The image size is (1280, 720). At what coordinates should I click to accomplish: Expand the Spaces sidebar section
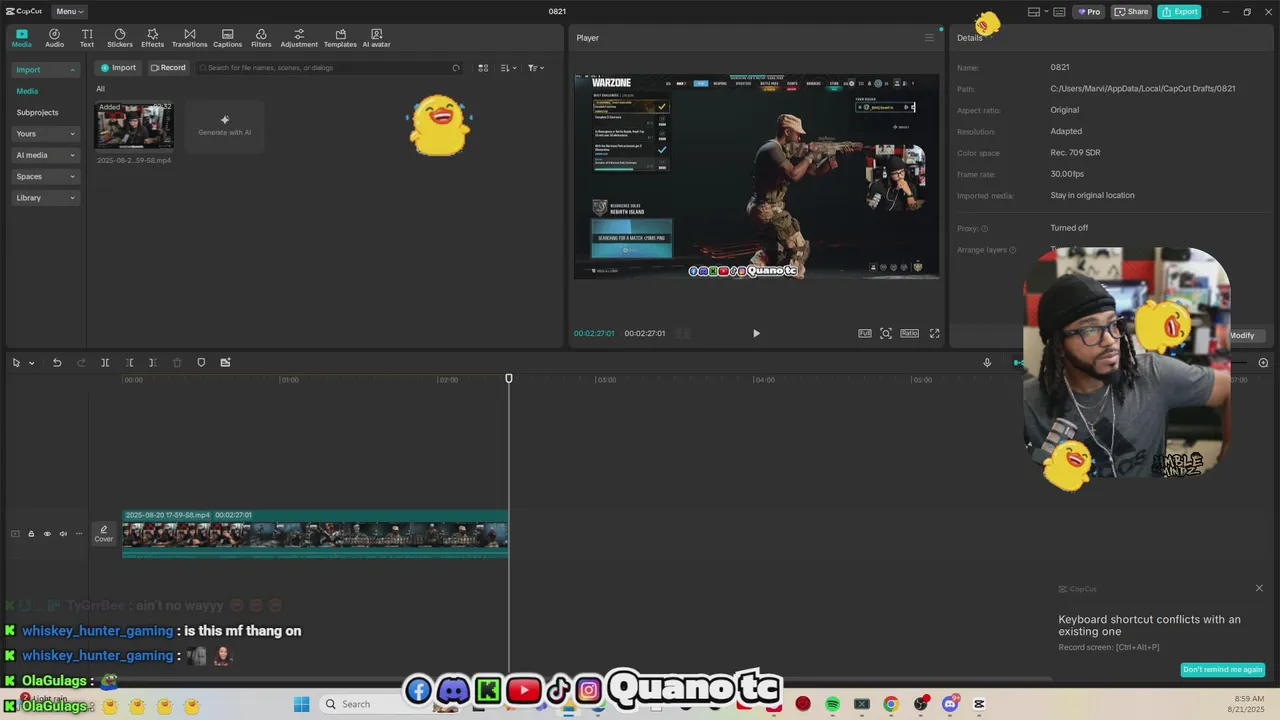click(x=45, y=176)
